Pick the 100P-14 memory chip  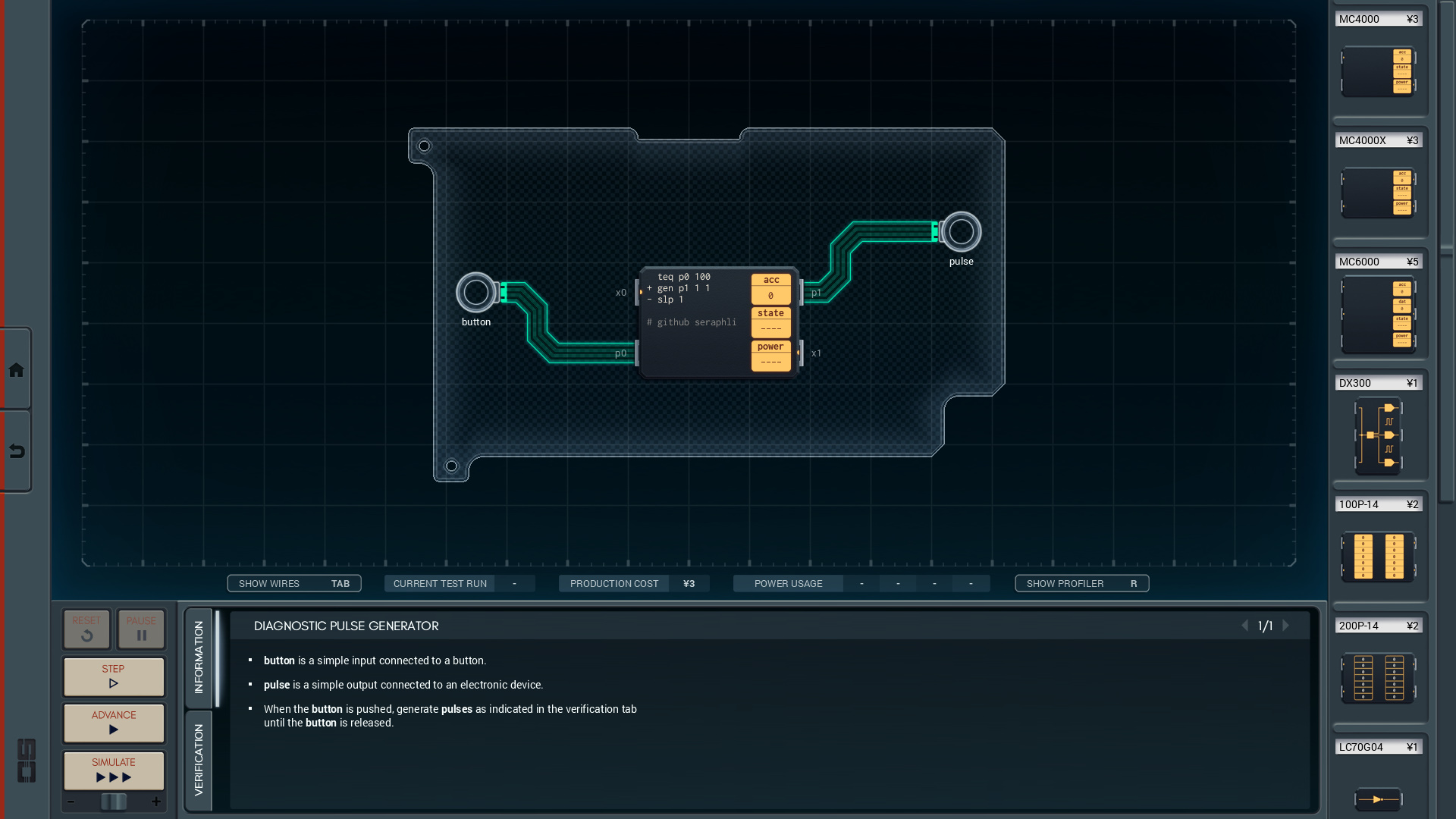[x=1378, y=557]
